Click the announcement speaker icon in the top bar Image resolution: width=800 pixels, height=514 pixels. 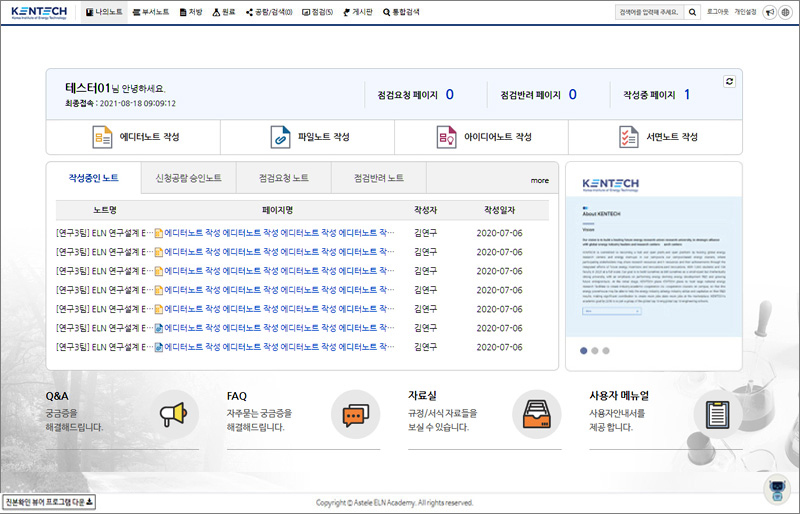770,12
